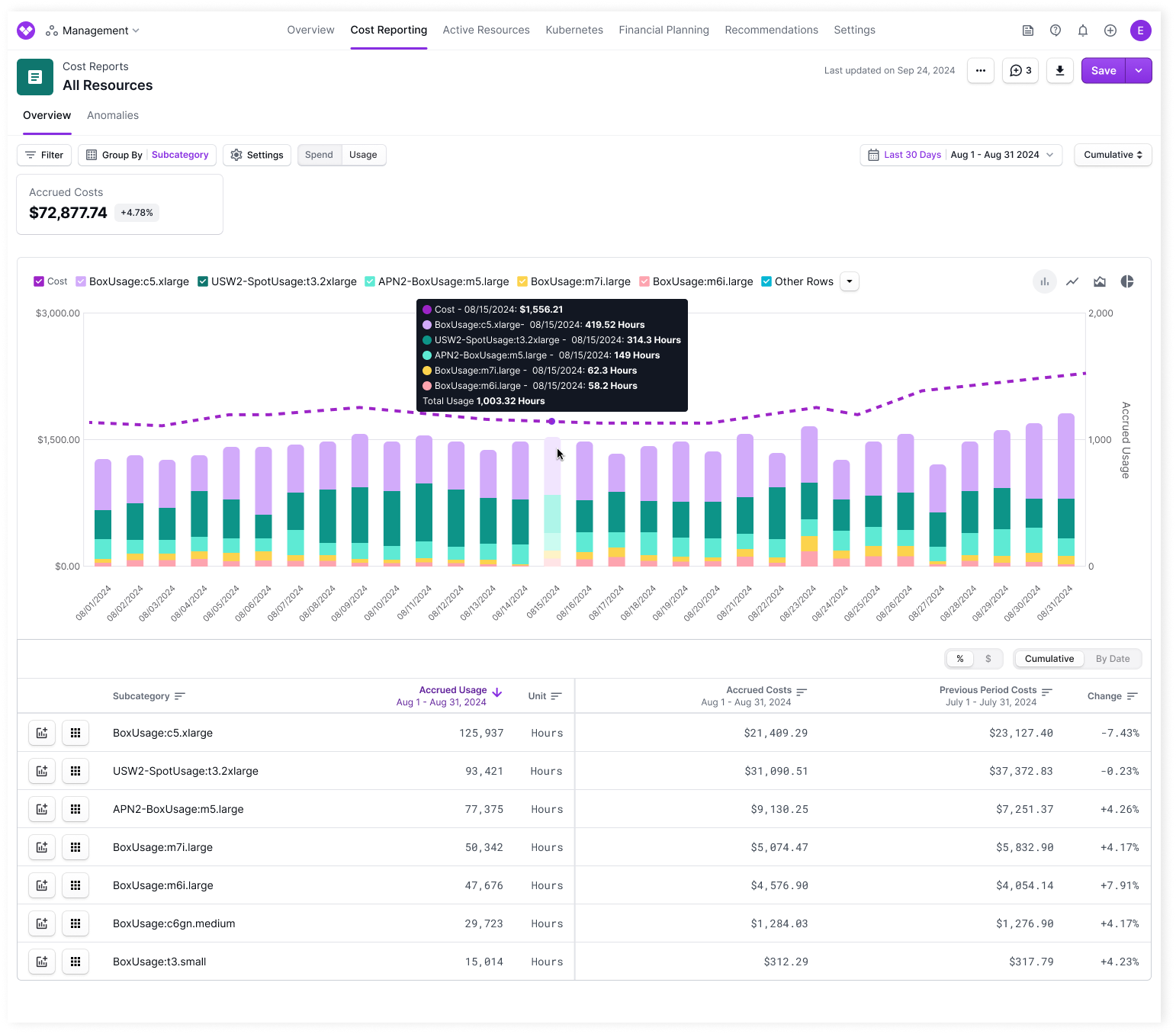Open the Cumulative chart mode dropdown
This screenshot has height=1034, width=1176.
(1113, 155)
